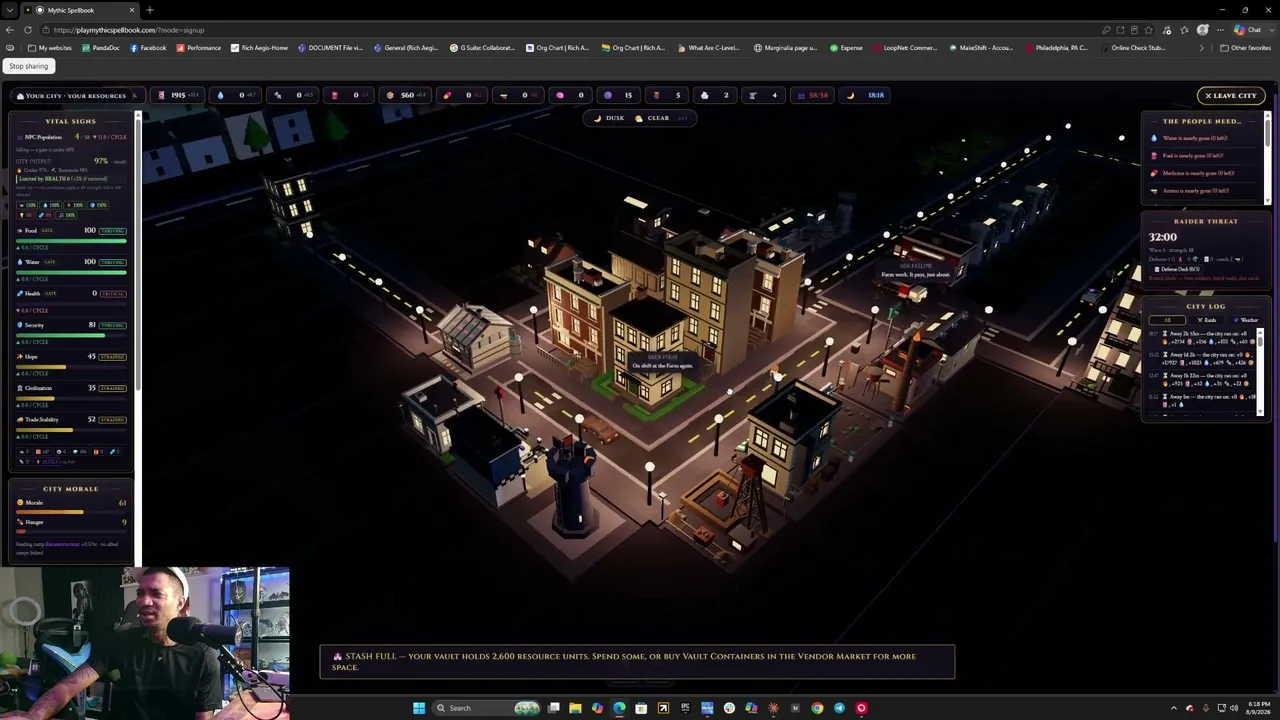Click the Clear weather indicator
The image size is (1280, 720).
(653, 118)
